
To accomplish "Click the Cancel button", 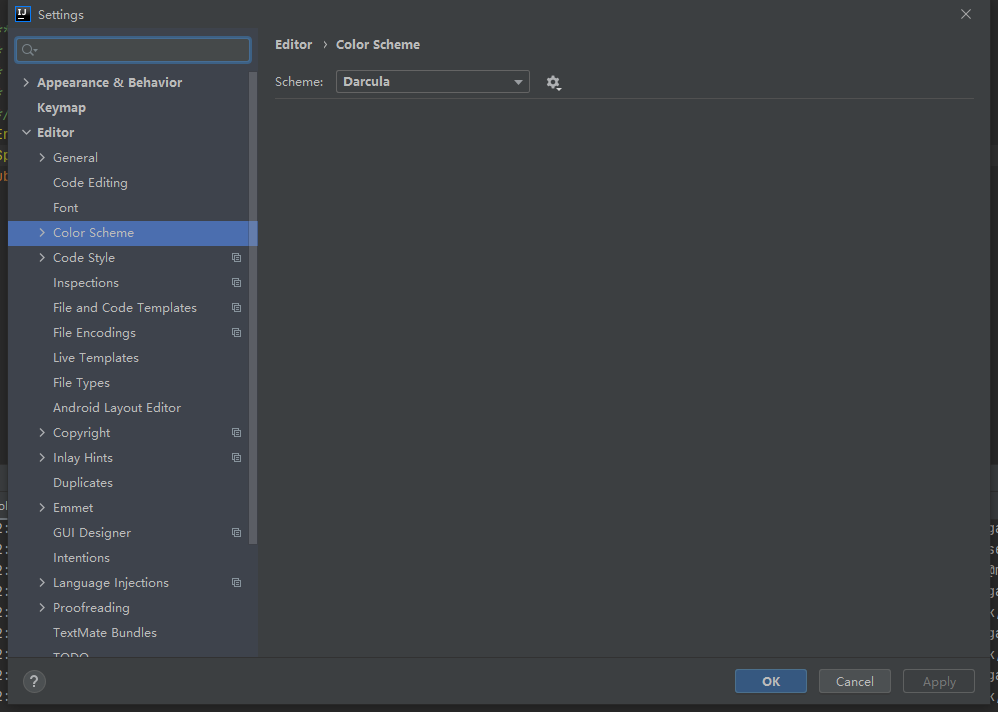I will (854, 681).
